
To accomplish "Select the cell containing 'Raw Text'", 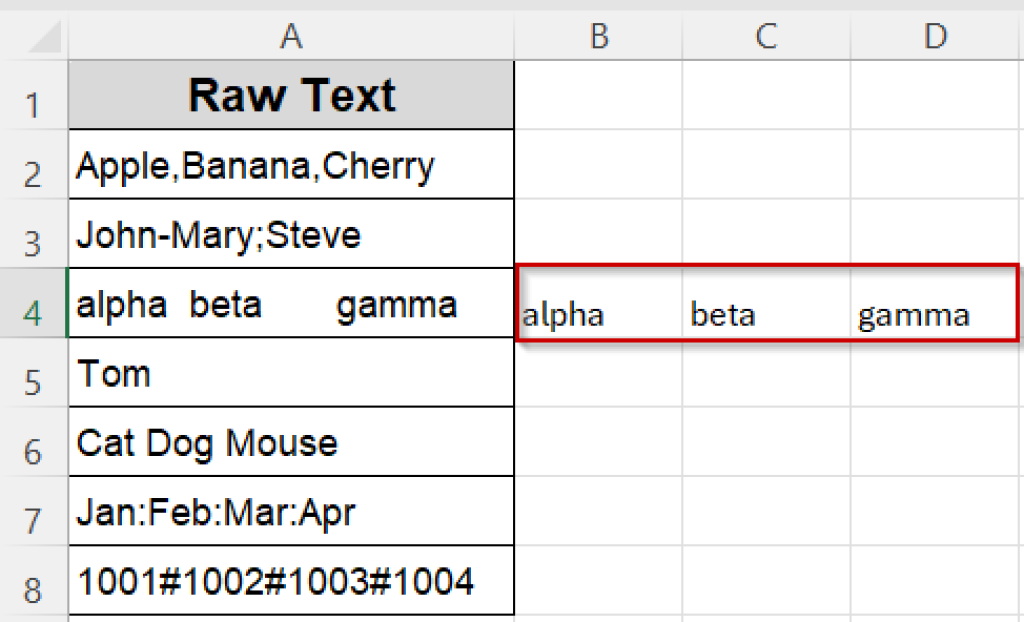I will pyautogui.click(x=290, y=95).
